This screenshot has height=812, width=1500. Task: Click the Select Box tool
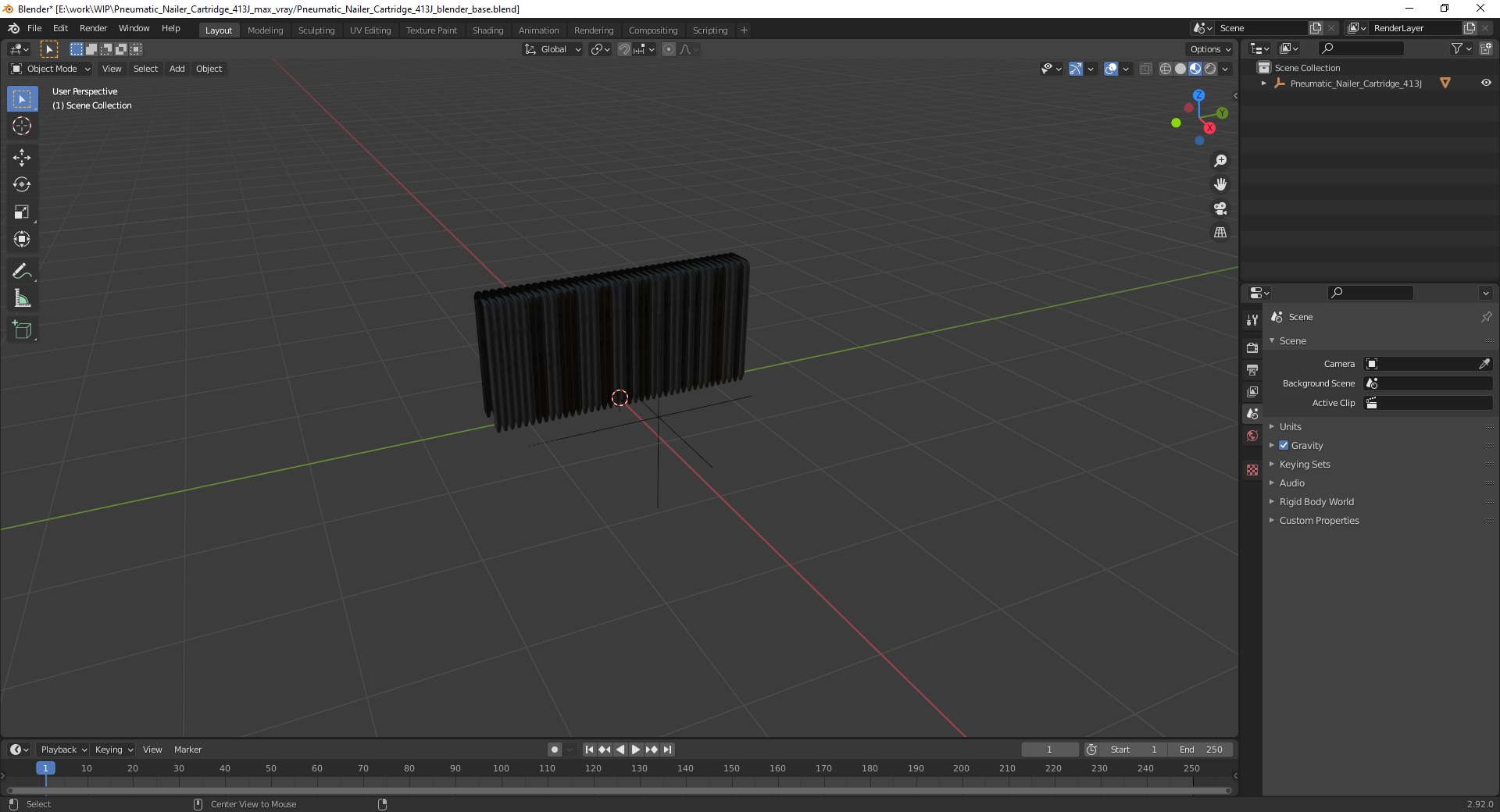coord(22,99)
